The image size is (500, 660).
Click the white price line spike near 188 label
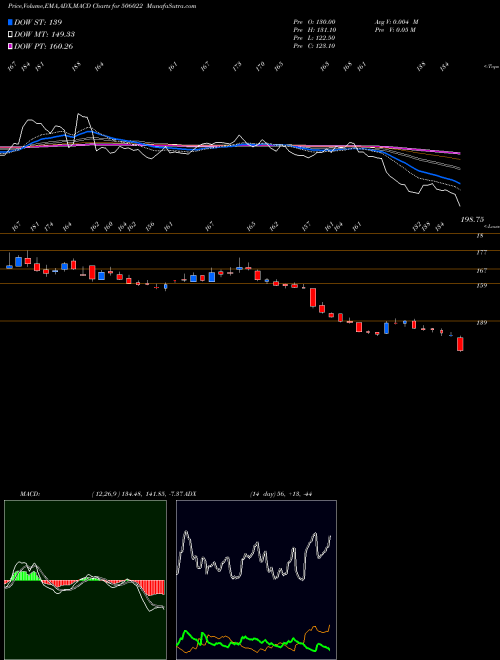click(x=79, y=114)
